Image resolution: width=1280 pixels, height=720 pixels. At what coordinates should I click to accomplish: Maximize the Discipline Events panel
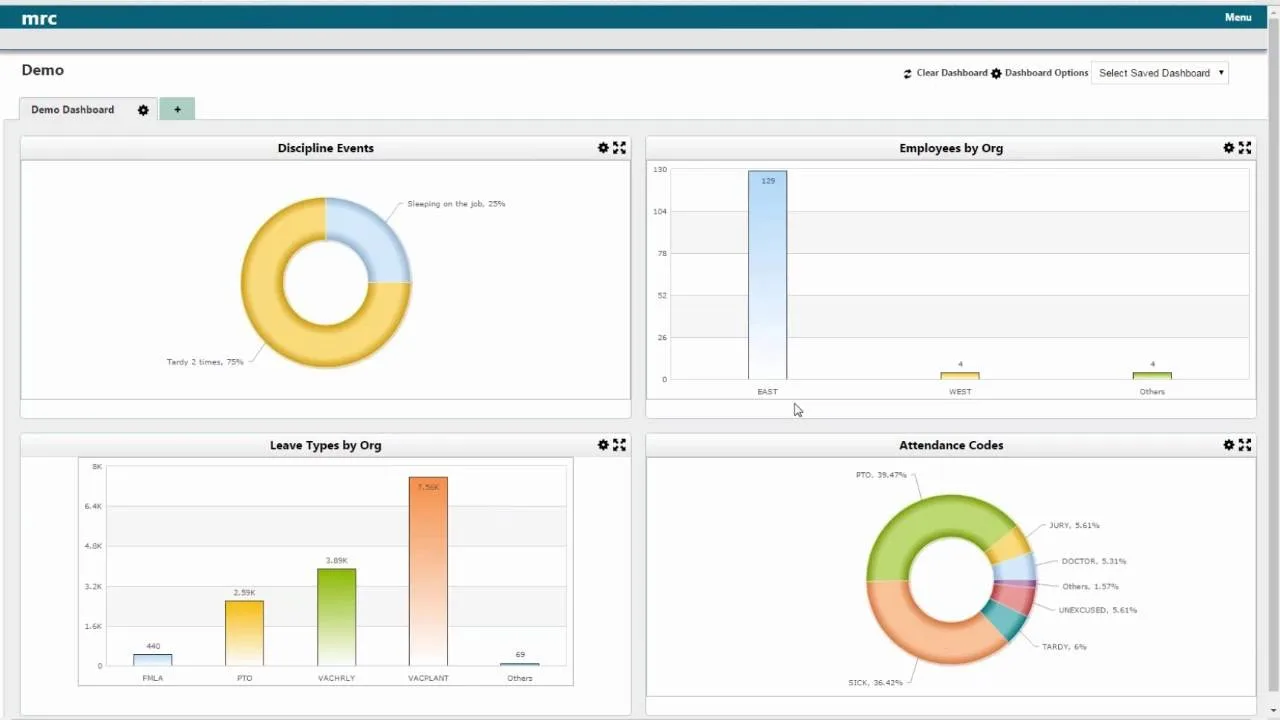[620, 148]
